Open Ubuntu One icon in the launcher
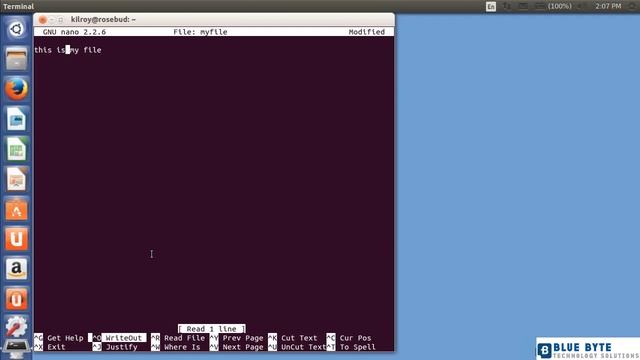Screen dimensions: 640x360 point(16,239)
